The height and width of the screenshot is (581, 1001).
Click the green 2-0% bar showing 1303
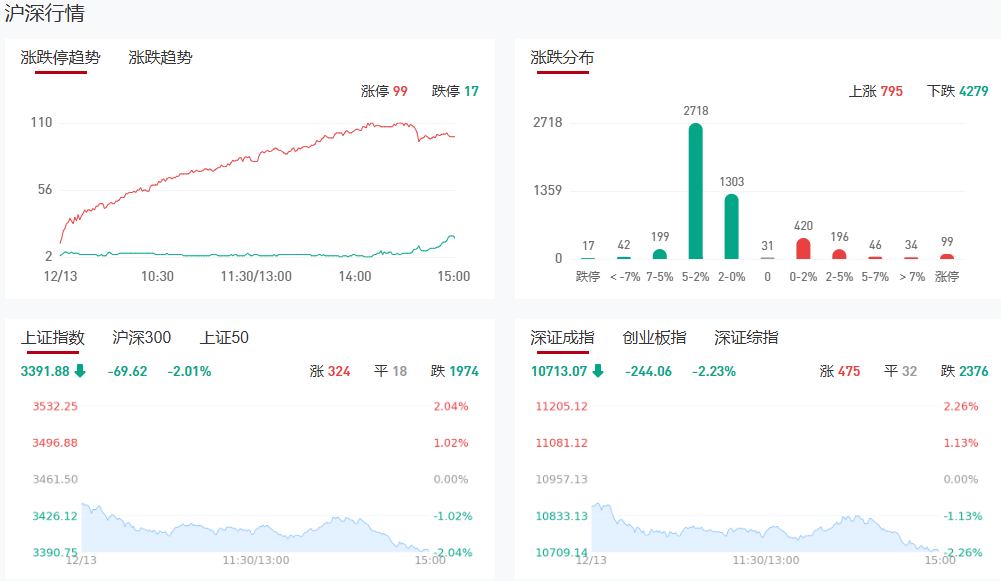tap(731, 226)
